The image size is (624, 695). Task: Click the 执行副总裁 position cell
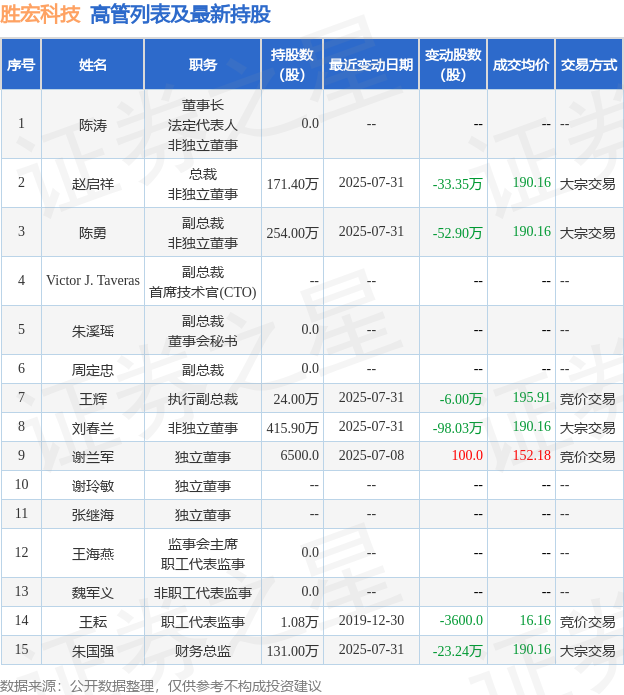(203, 398)
